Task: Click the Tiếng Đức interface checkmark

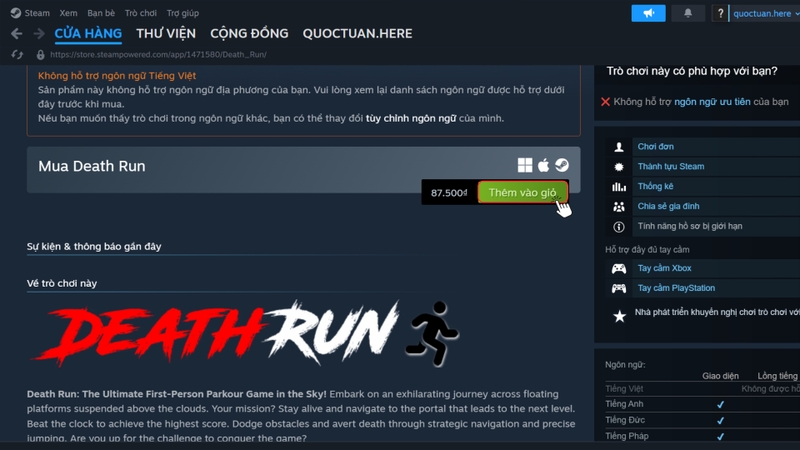Action: point(720,421)
